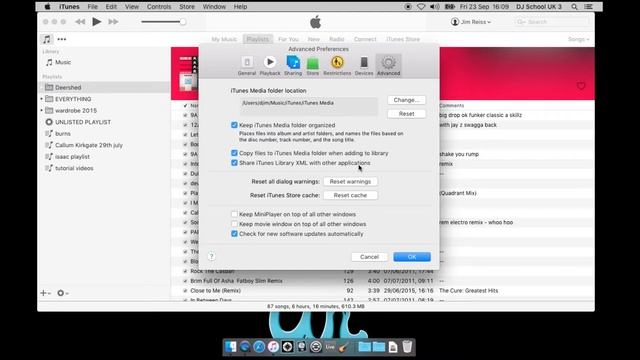Open the Restrictions preferences tab
Image resolution: width=640 pixels, height=360 pixels.
click(337, 66)
